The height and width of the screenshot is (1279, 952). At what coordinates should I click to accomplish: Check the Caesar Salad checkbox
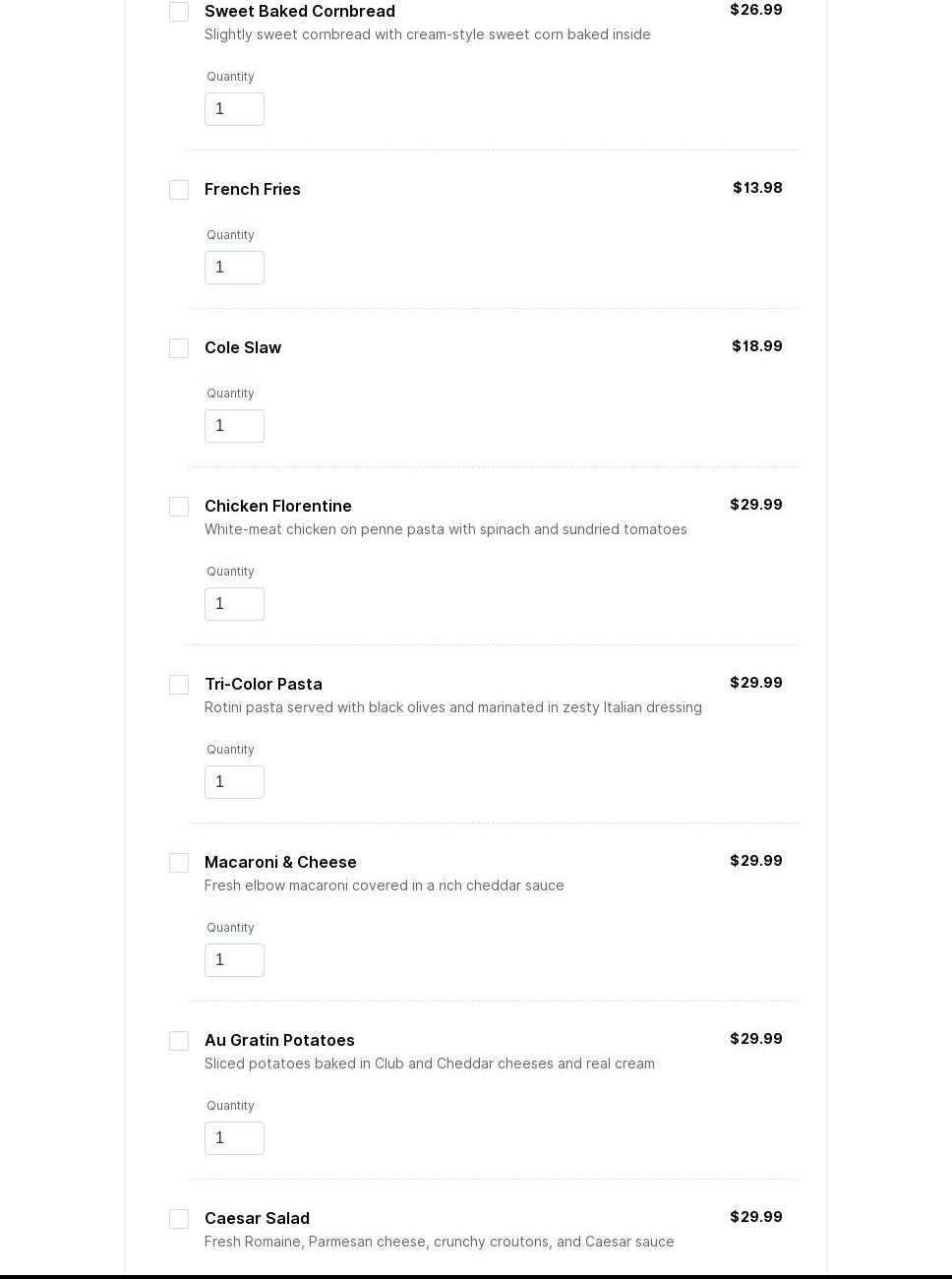click(x=179, y=1219)
